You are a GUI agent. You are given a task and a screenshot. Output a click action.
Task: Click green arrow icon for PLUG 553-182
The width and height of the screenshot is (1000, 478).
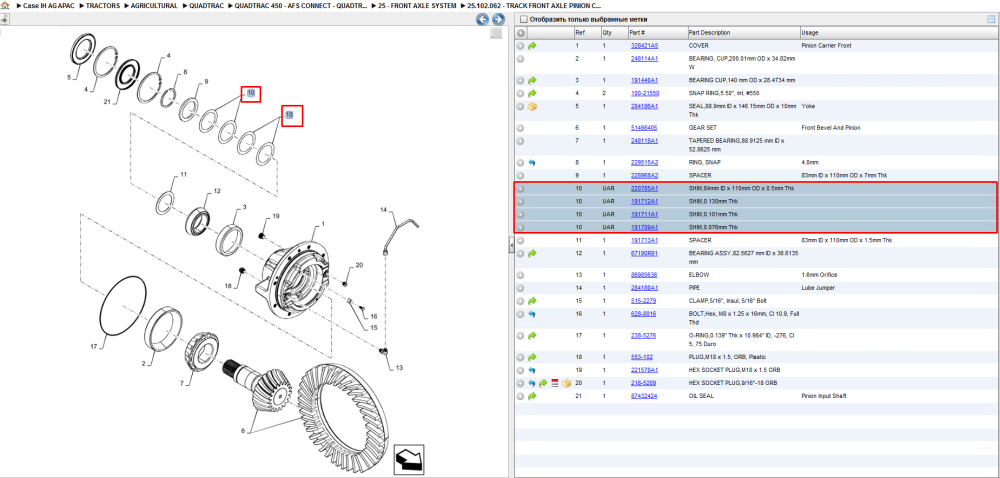(532, 357)
